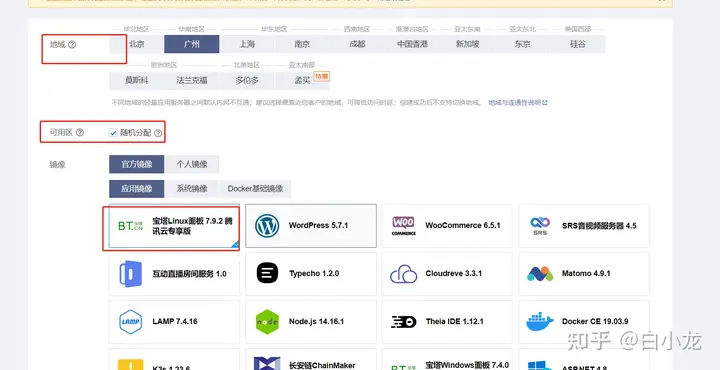720x370 pixels.
Task: Click the Node.js green hexagon icon
Action: tap(267, 322)
